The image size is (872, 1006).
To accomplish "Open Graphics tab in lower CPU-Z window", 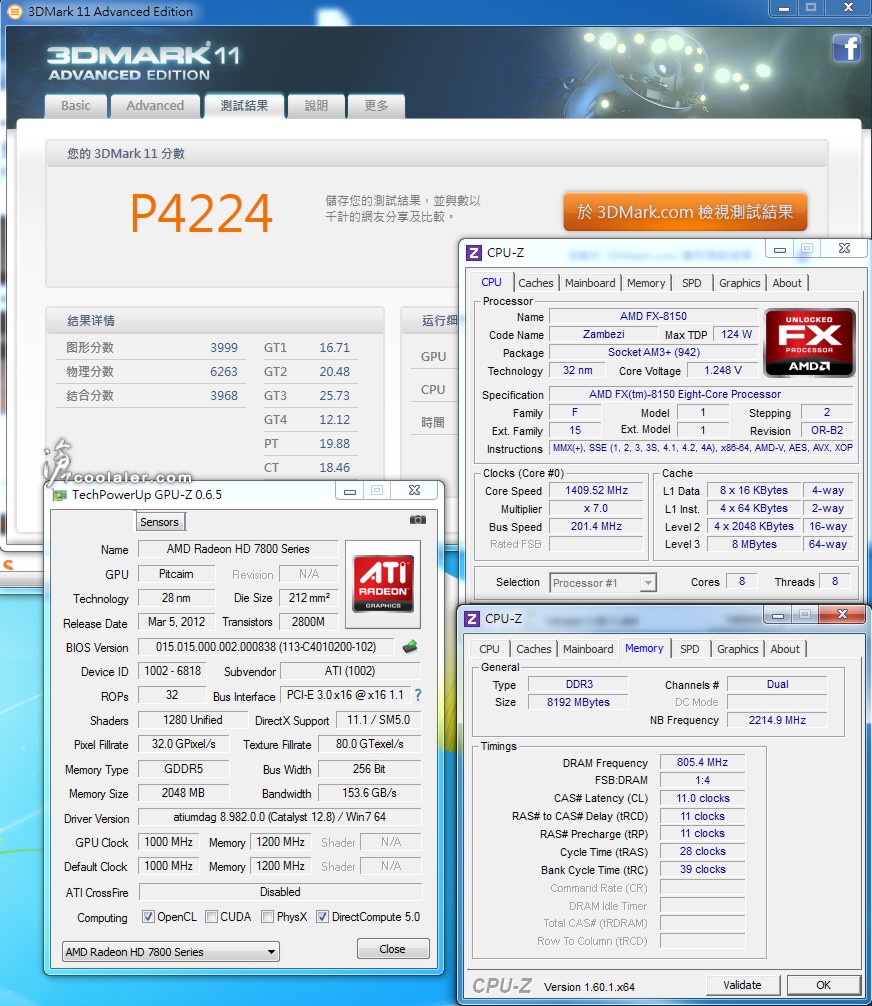I will point(737,649).
